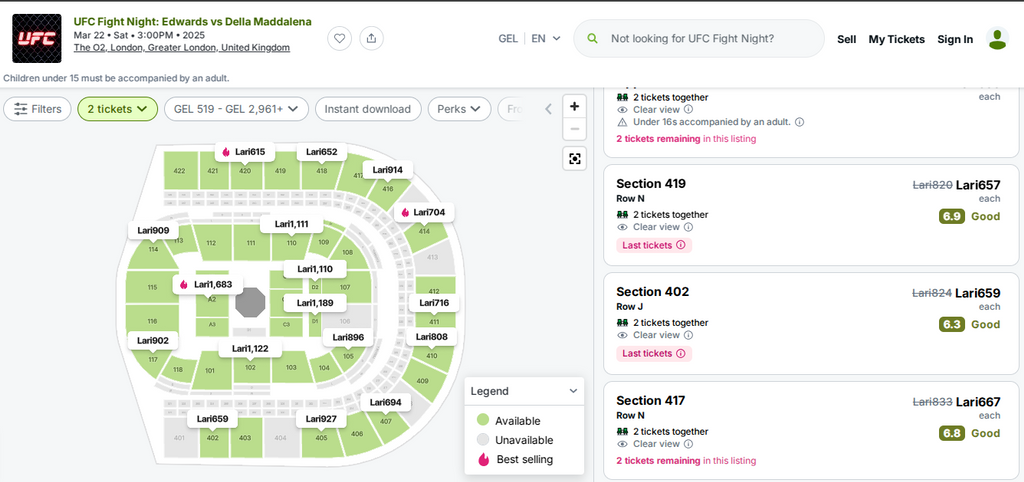
Task: Click the heart favorite icon
Action: pos(340,38)
